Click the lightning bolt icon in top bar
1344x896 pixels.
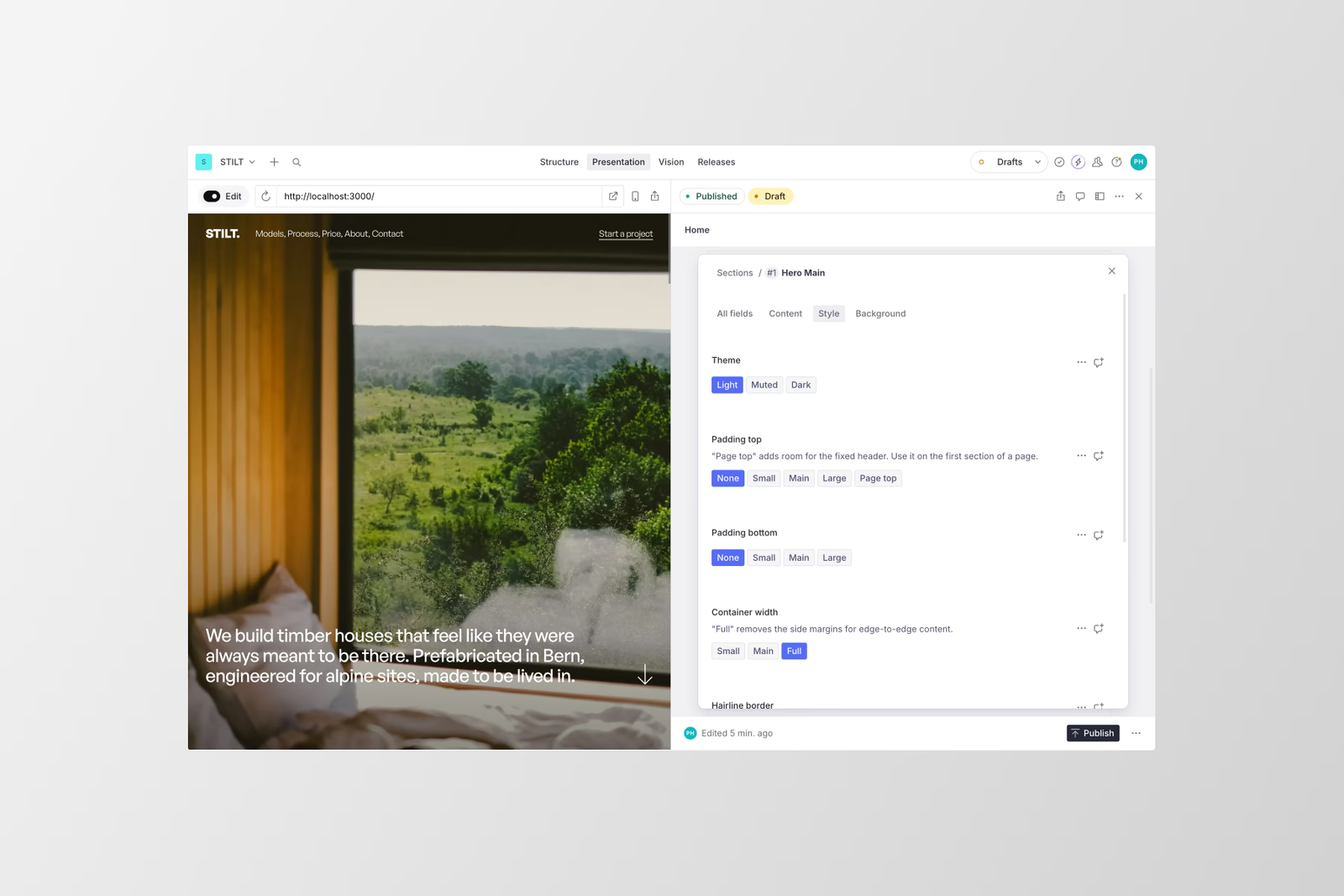(1078, 162)
